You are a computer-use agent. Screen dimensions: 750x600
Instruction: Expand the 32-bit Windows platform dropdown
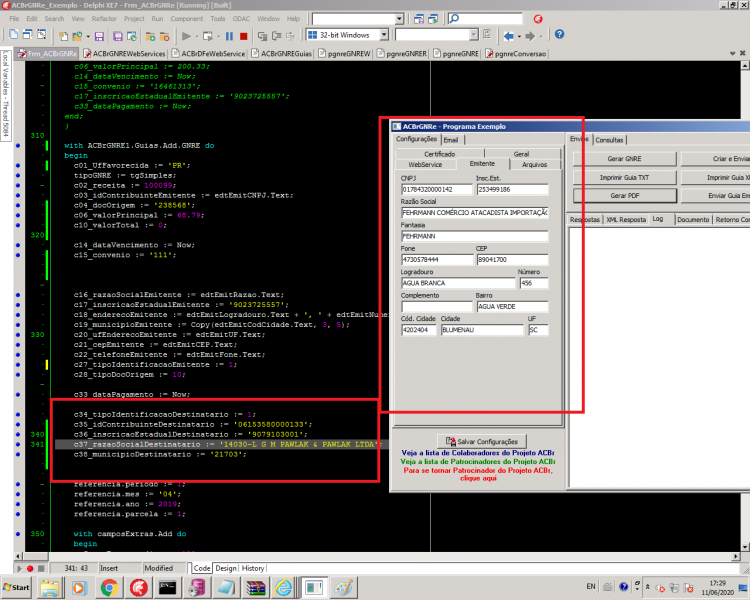tap(384, 35)
